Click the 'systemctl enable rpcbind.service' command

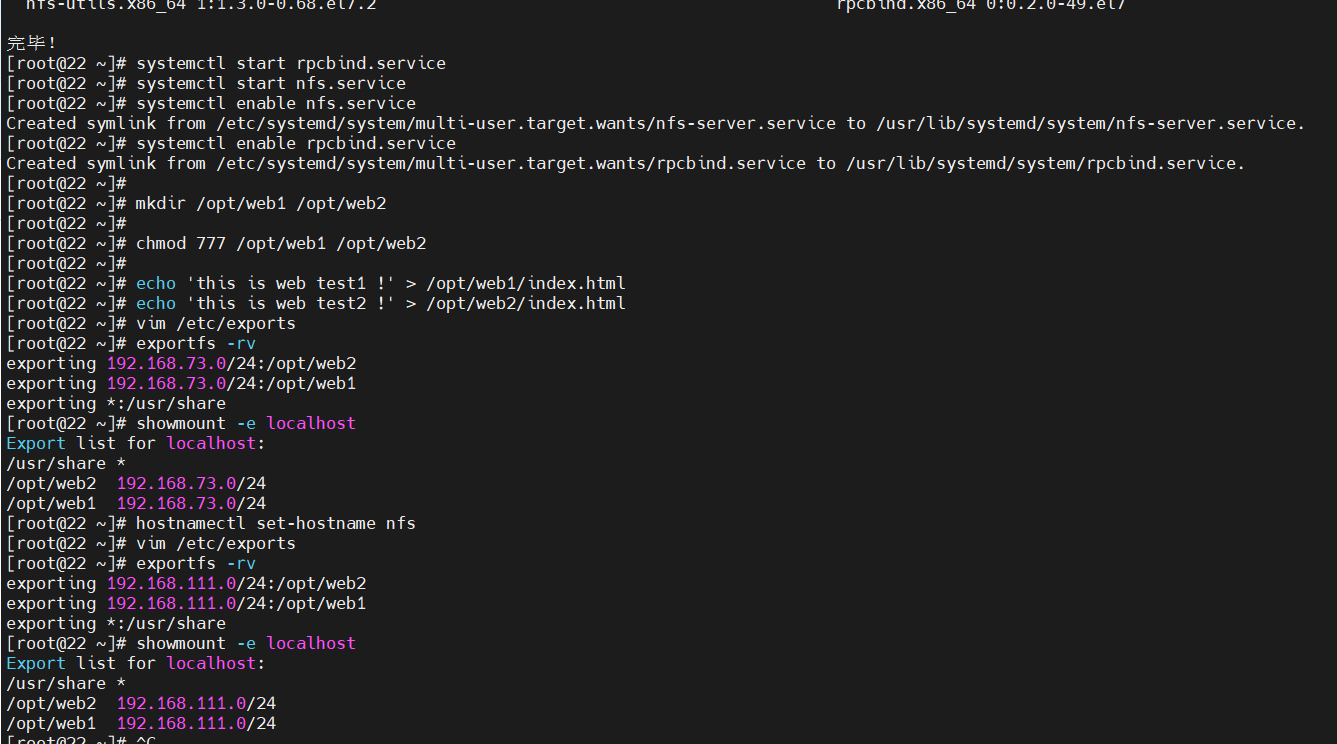(295, 143)
